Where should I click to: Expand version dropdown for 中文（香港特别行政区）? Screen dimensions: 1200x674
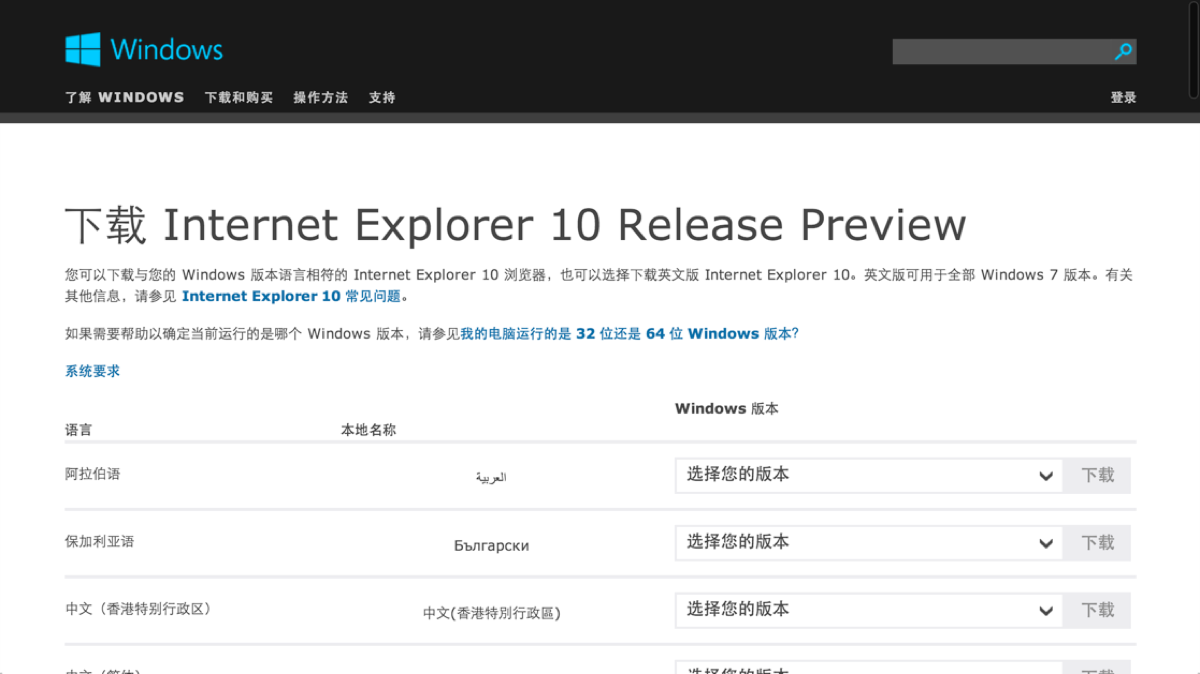(869, 609)
